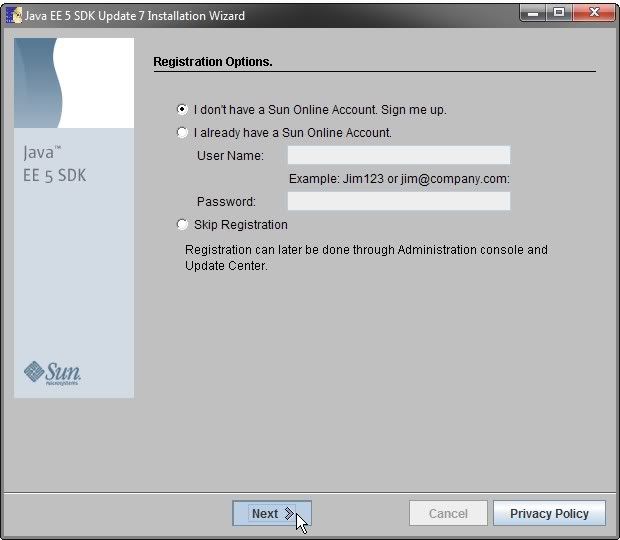
Task: Click the Java icon in the title bar
Action: 15,16
